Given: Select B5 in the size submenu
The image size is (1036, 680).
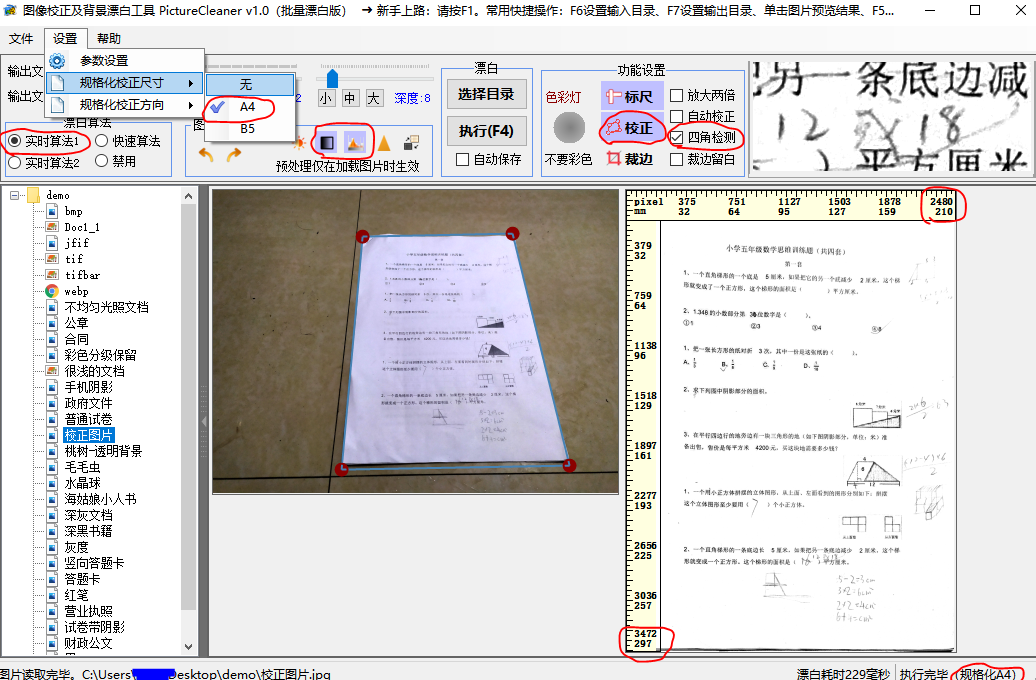Looking at the screenshot, I should pos(250,128).
